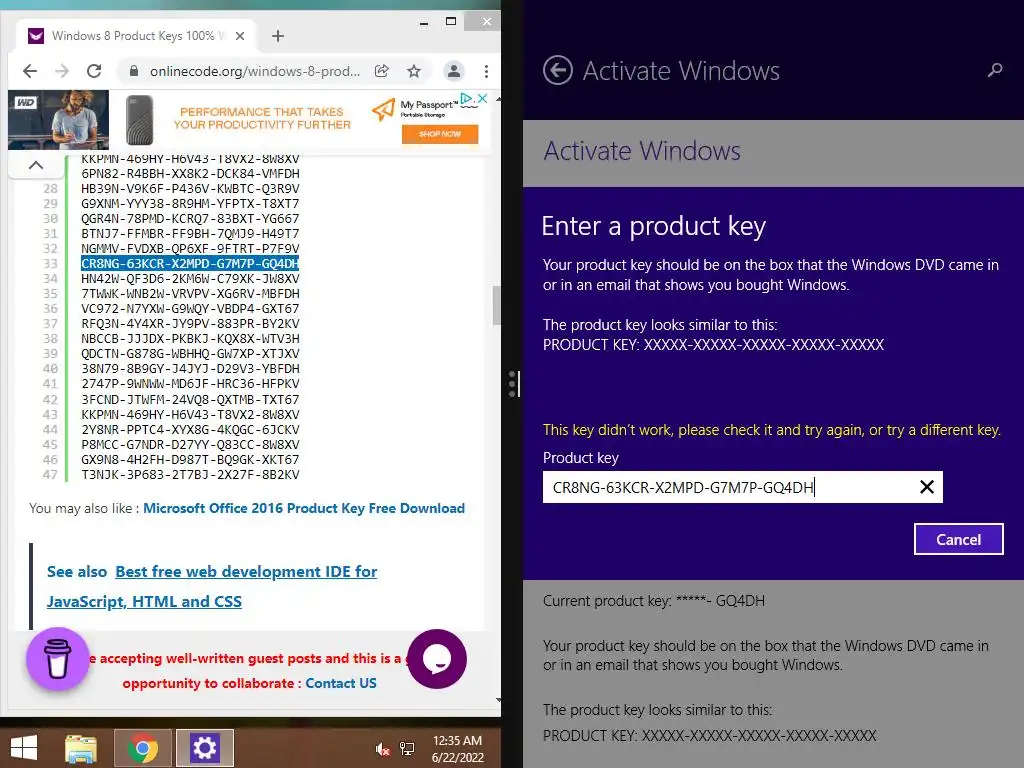Select highlighted key CR8NG-63KCR-X2MPD-G7M7P-GQ4DH

(x=190, y=264)
